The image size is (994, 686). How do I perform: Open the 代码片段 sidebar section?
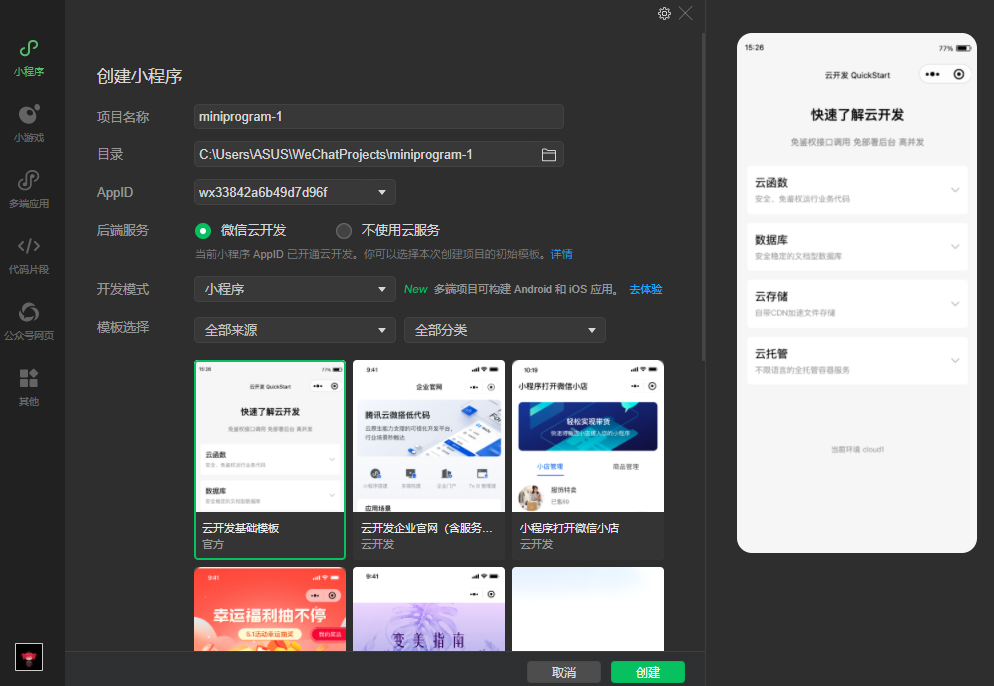click(29, 256)
